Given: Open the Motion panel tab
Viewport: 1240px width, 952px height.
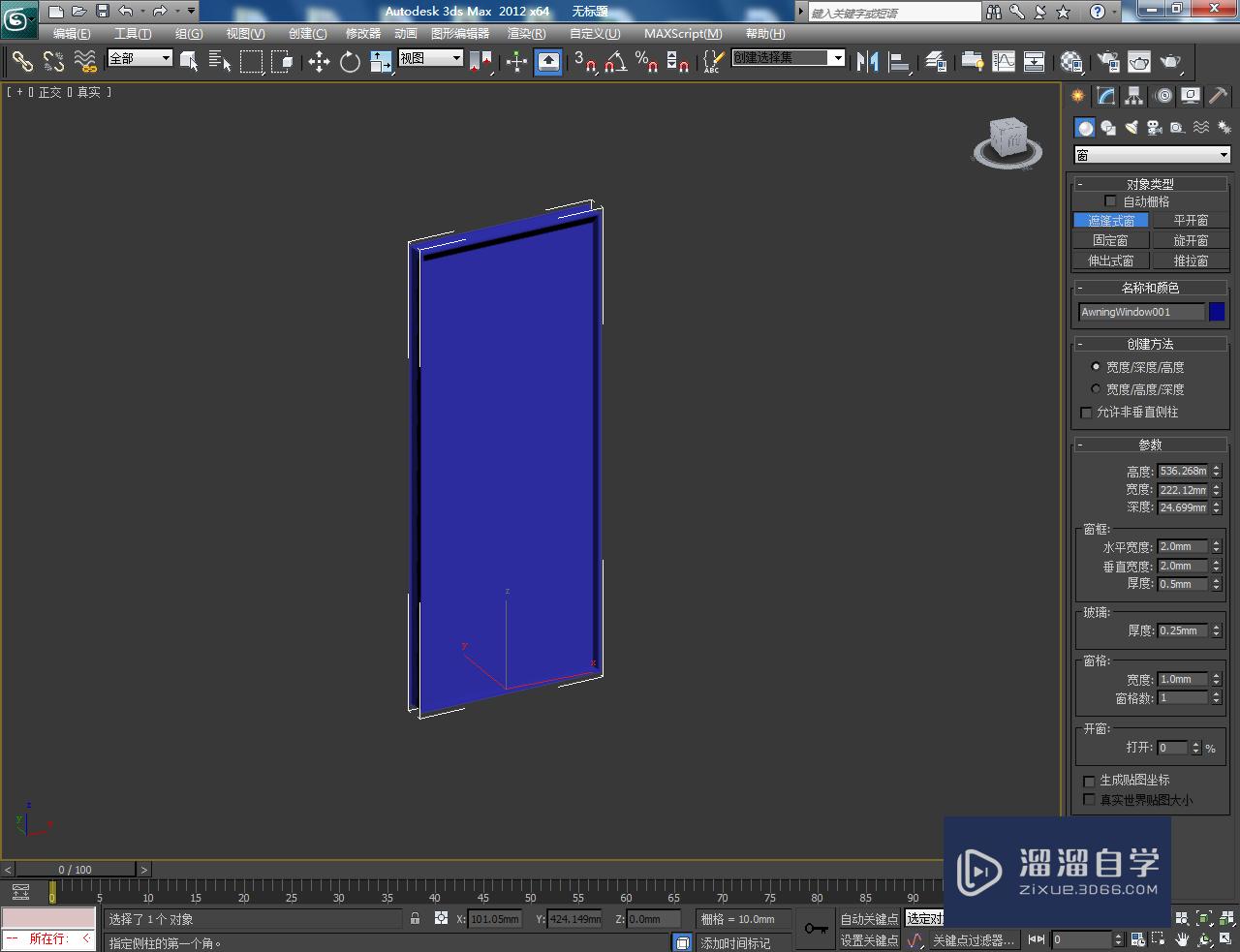Looking at the screenshot, I should tap(1163, 96).
